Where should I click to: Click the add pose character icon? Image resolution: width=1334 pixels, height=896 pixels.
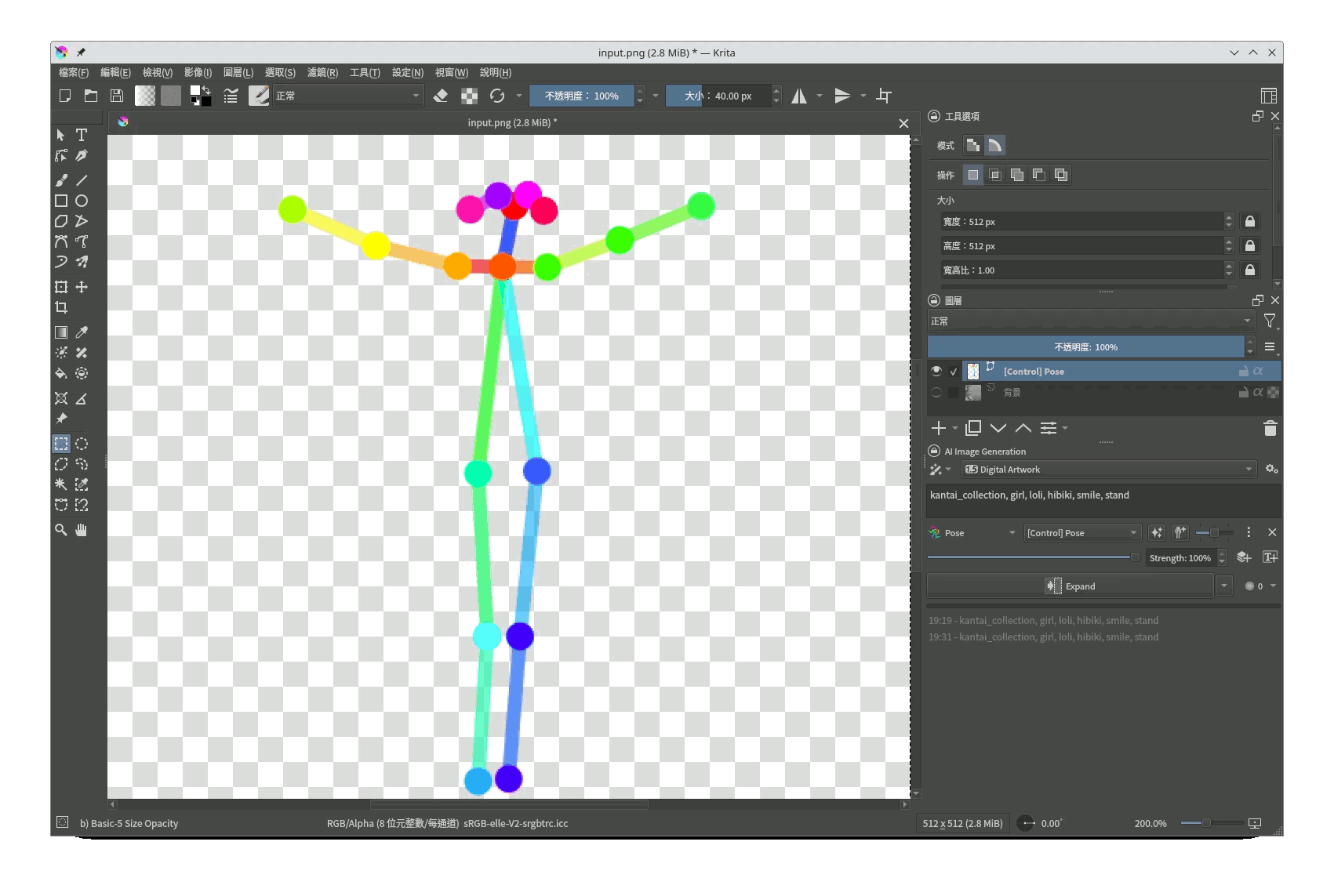[1180, 532]
